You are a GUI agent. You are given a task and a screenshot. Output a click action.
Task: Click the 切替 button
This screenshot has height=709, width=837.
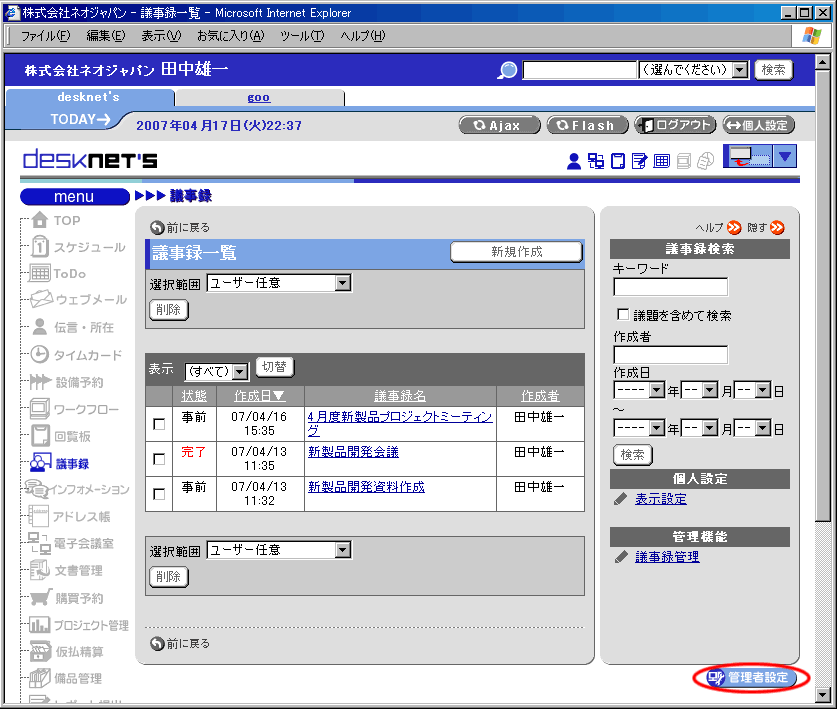click(275, 367)
